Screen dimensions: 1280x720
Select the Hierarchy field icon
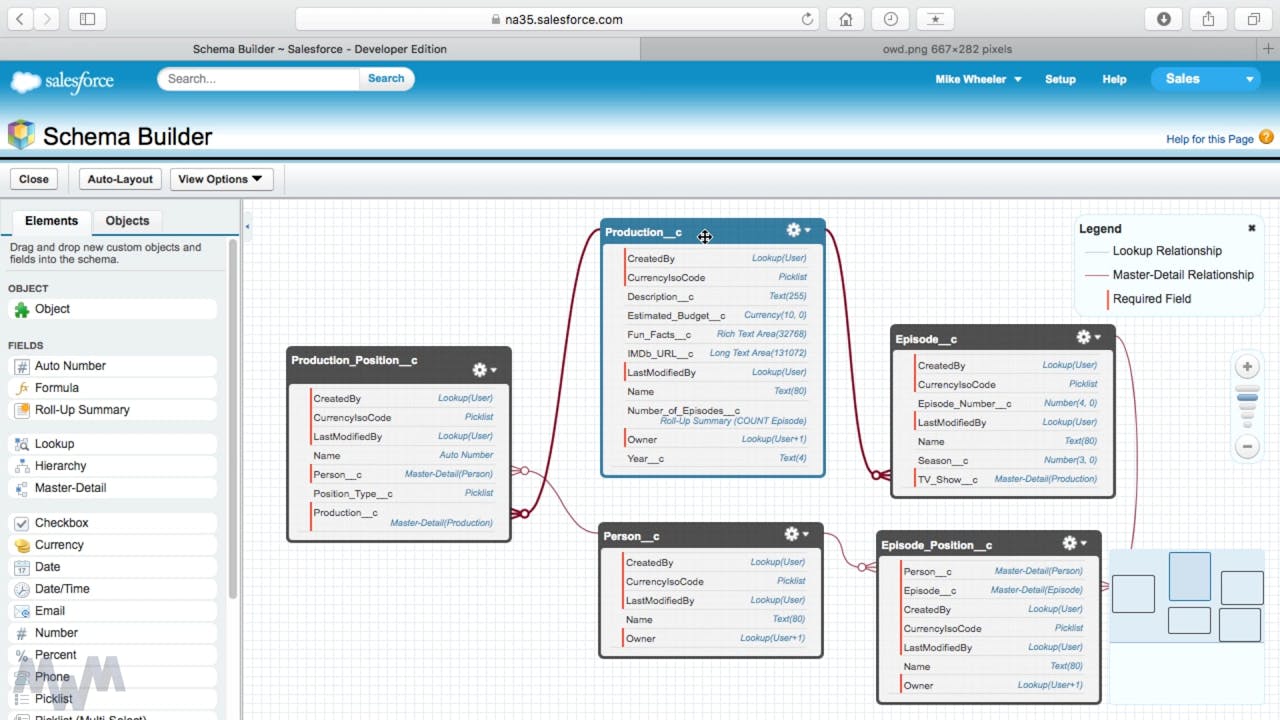pos(21,466)
